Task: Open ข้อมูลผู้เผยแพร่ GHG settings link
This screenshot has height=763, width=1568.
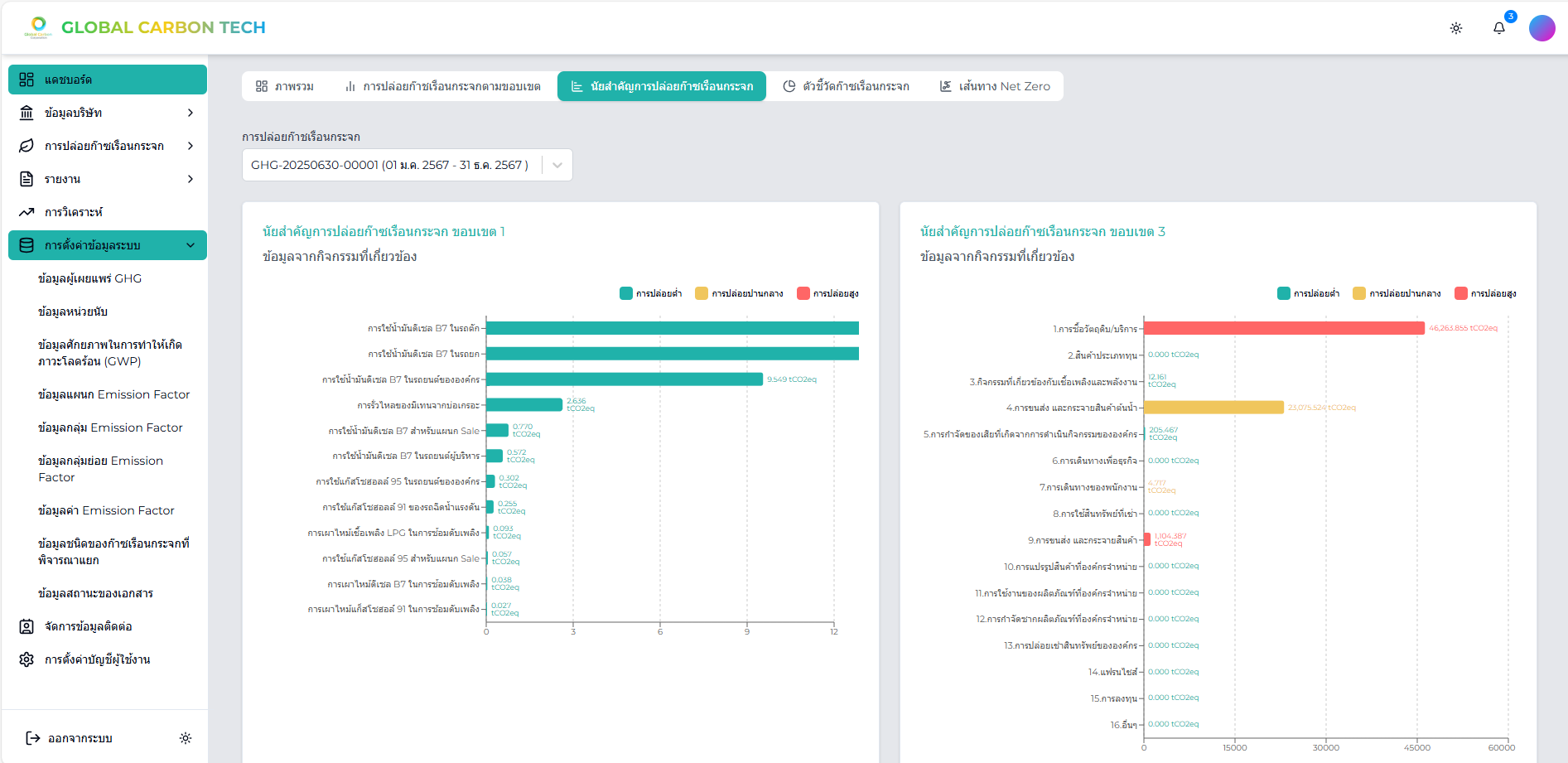Action: 89,278
